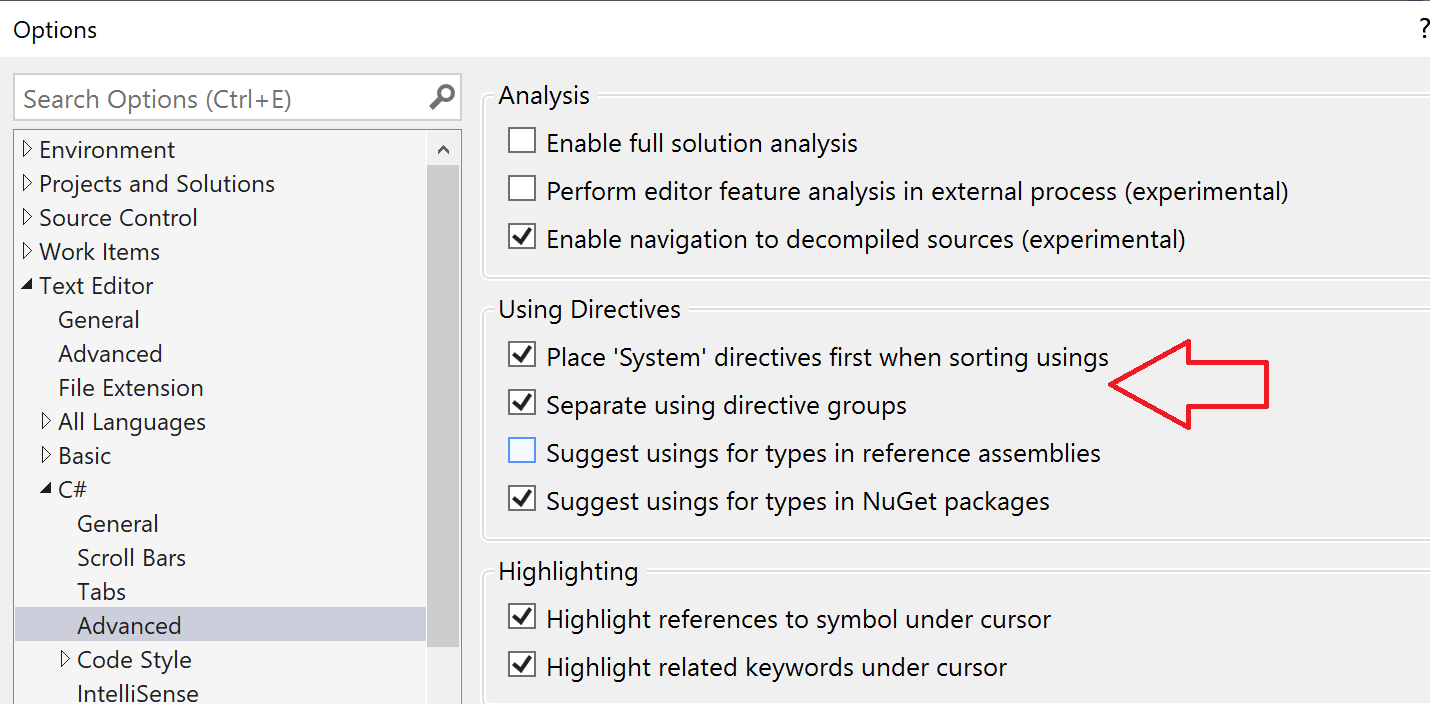Click the search magnifier icon
This screenshot has width=1430, height=704.
(x=440, y=97)
